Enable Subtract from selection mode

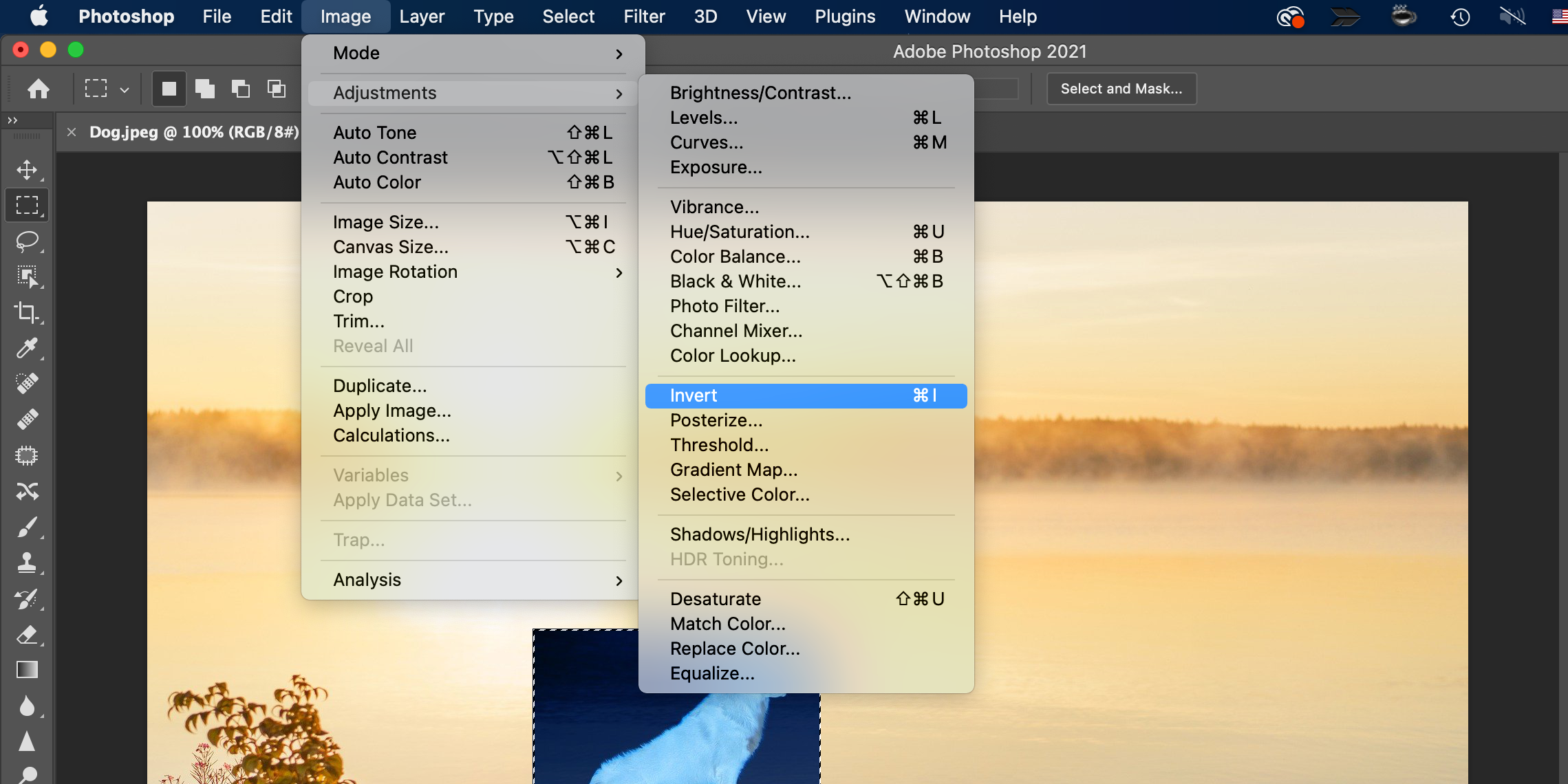coord(241,88)
